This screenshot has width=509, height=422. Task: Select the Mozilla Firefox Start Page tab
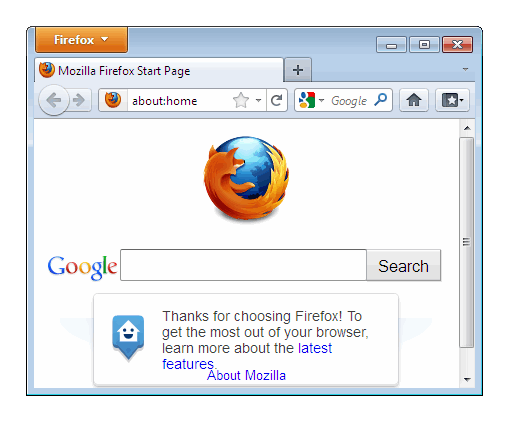(x=159, y=71)
